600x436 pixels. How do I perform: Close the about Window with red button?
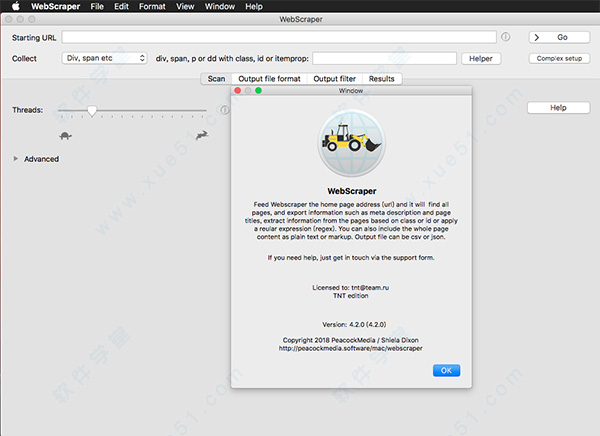pos(238,90)
